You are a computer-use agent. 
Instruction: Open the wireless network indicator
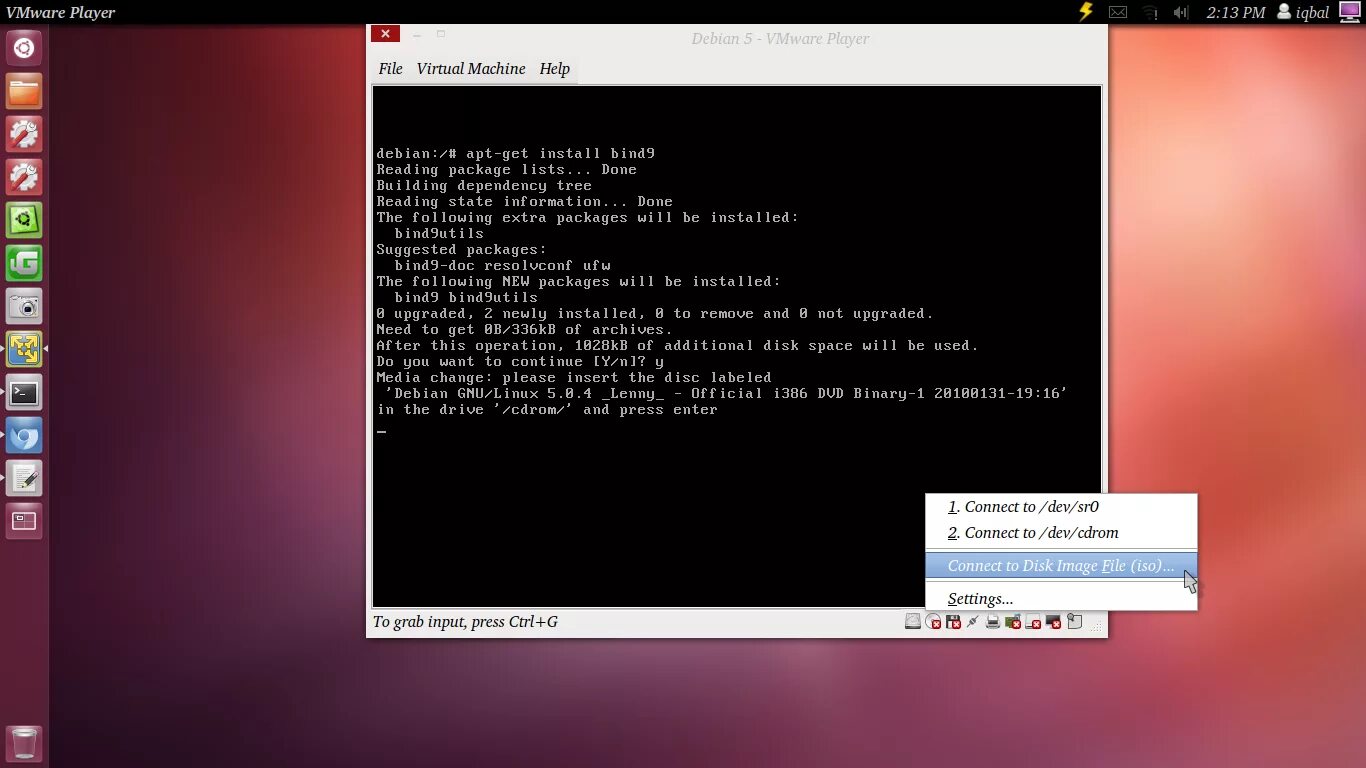[x=1150, y=12]
